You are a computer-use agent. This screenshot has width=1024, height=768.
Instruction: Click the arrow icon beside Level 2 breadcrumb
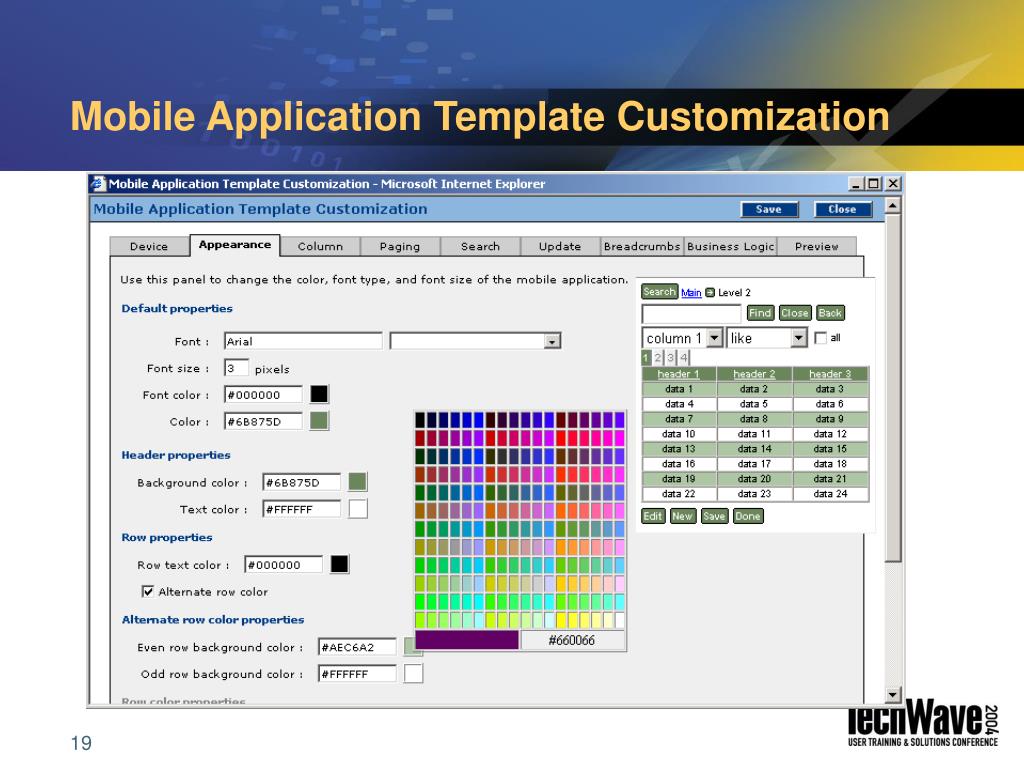click(710, 293)
